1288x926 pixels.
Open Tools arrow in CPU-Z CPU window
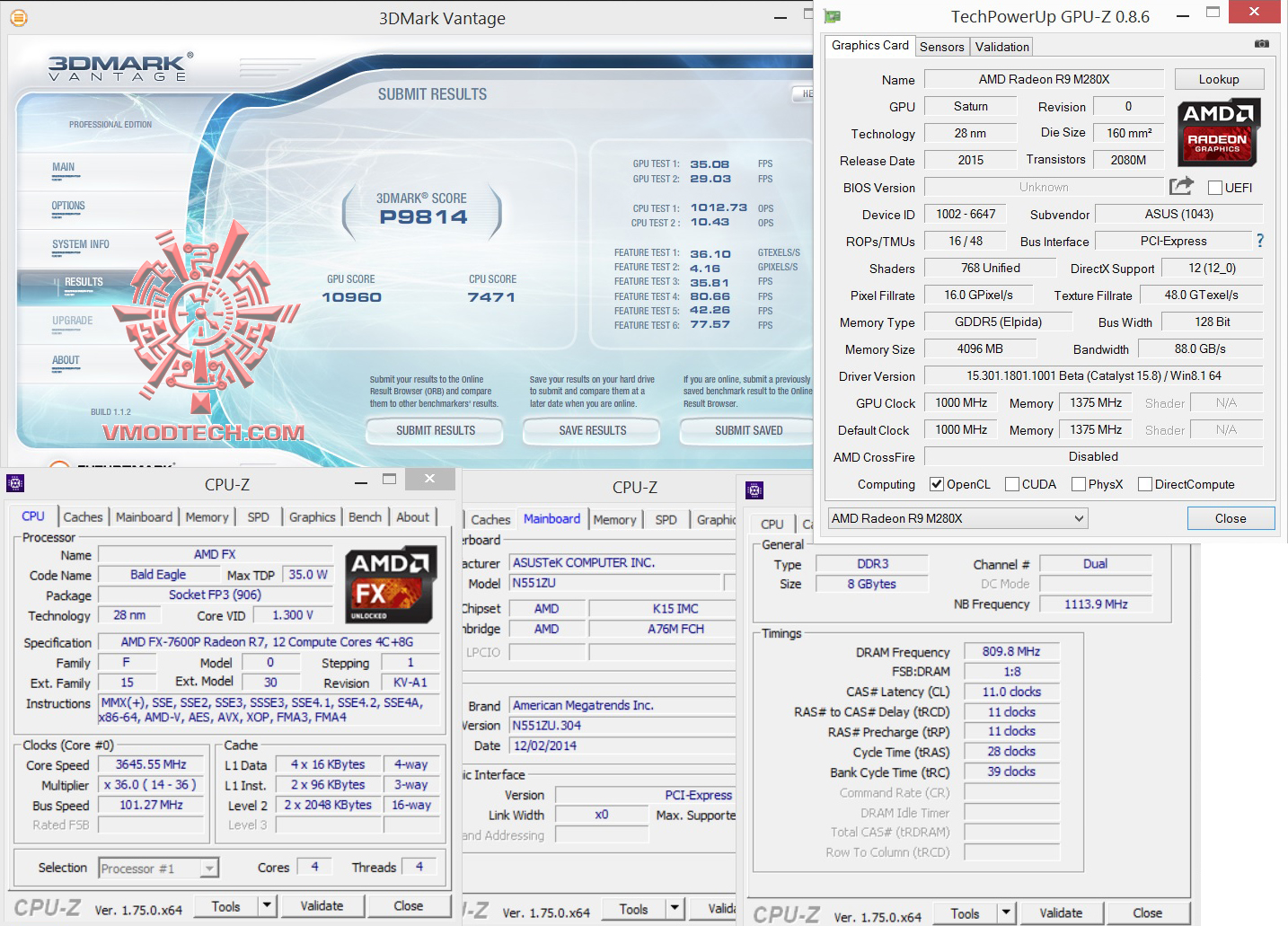click(x=267, y=906)
